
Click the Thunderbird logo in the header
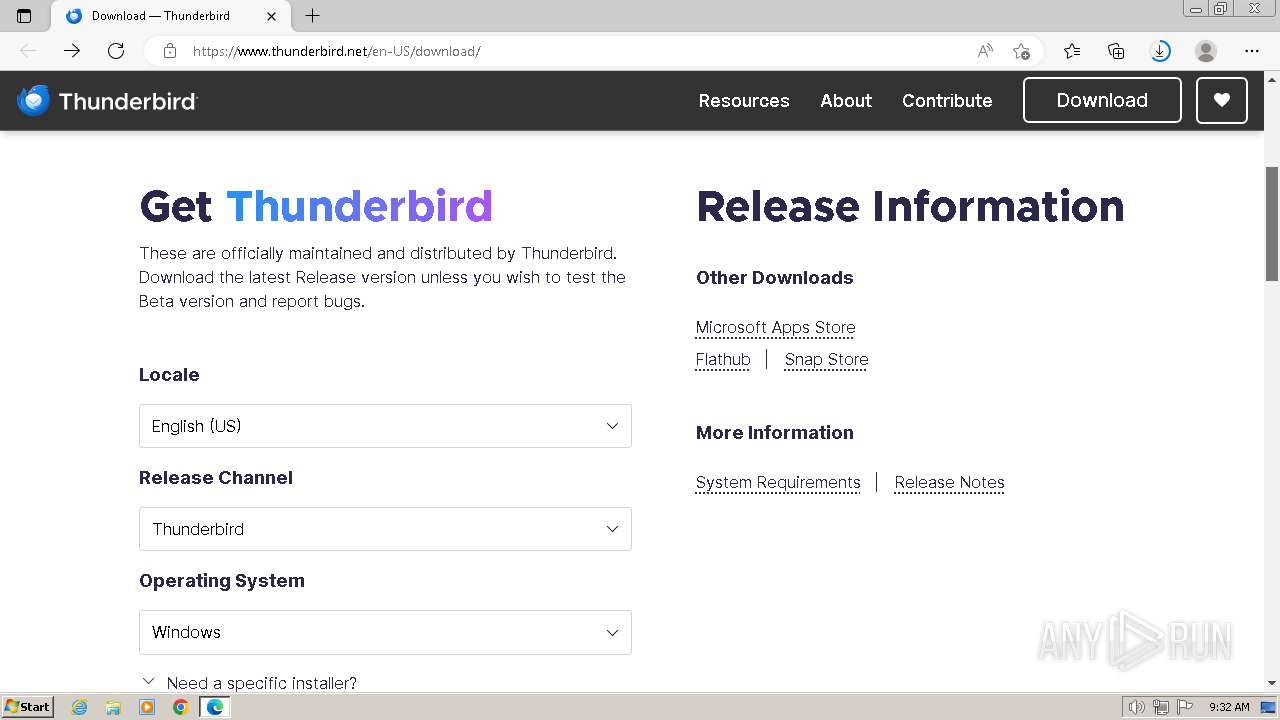(107, 100)
